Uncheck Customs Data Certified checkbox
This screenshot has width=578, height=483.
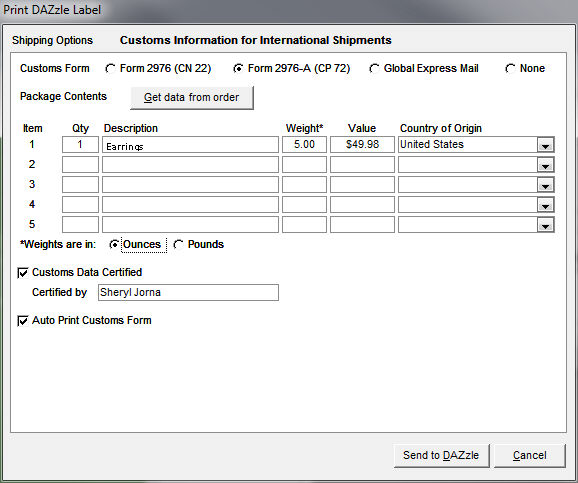pyautogui.click(x=23, y=273)
